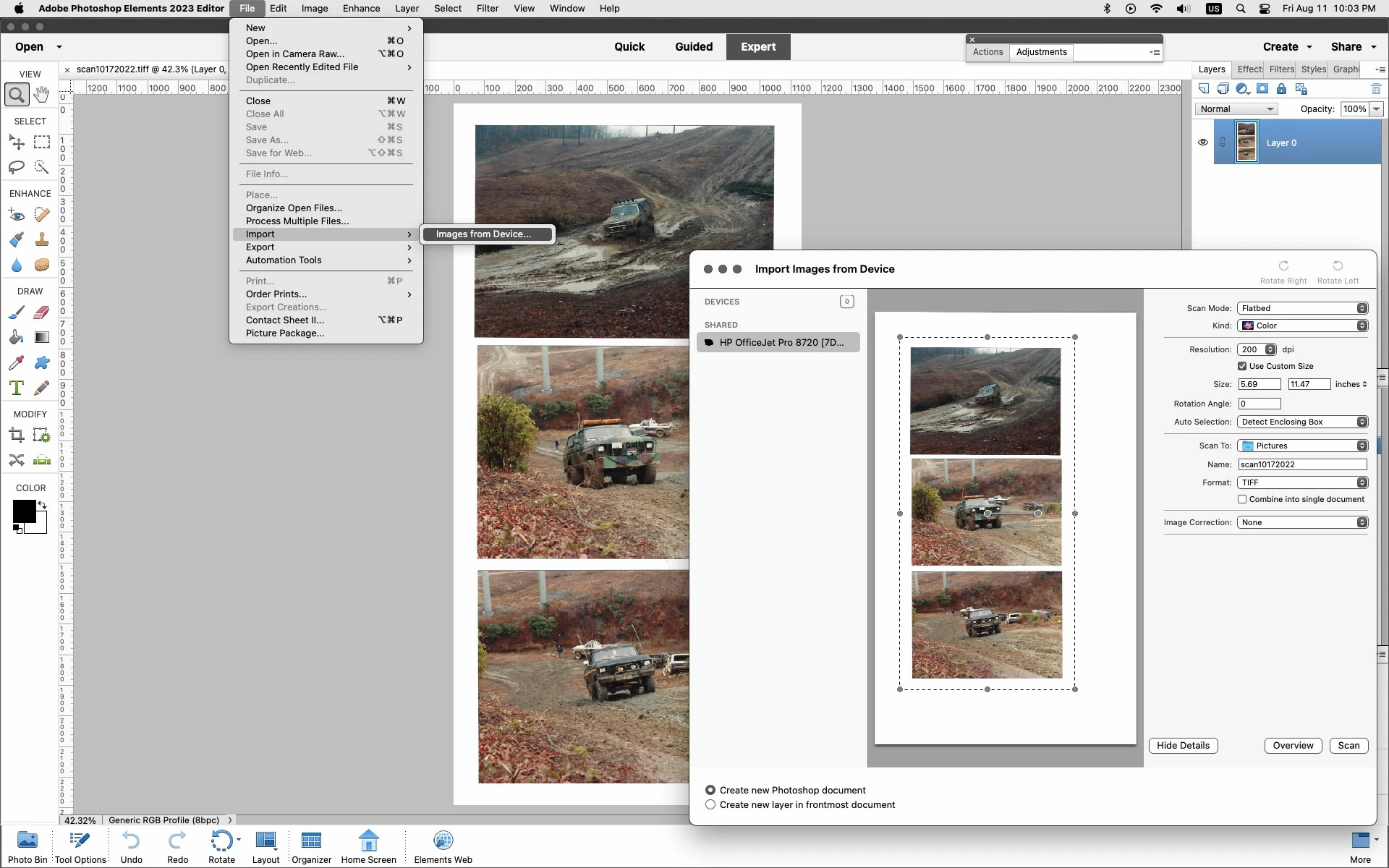Enable Combine into single document
The image size is (1389, 868).
[x=1242, y=499]
